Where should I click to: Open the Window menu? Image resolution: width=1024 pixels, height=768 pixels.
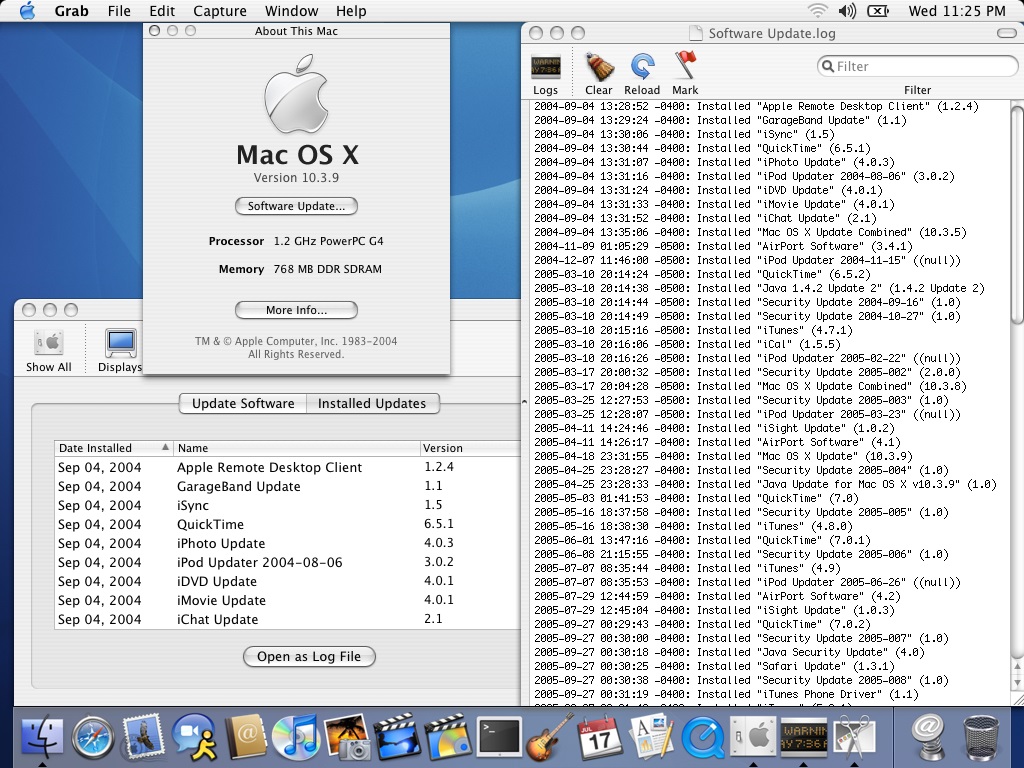point(291,11)
